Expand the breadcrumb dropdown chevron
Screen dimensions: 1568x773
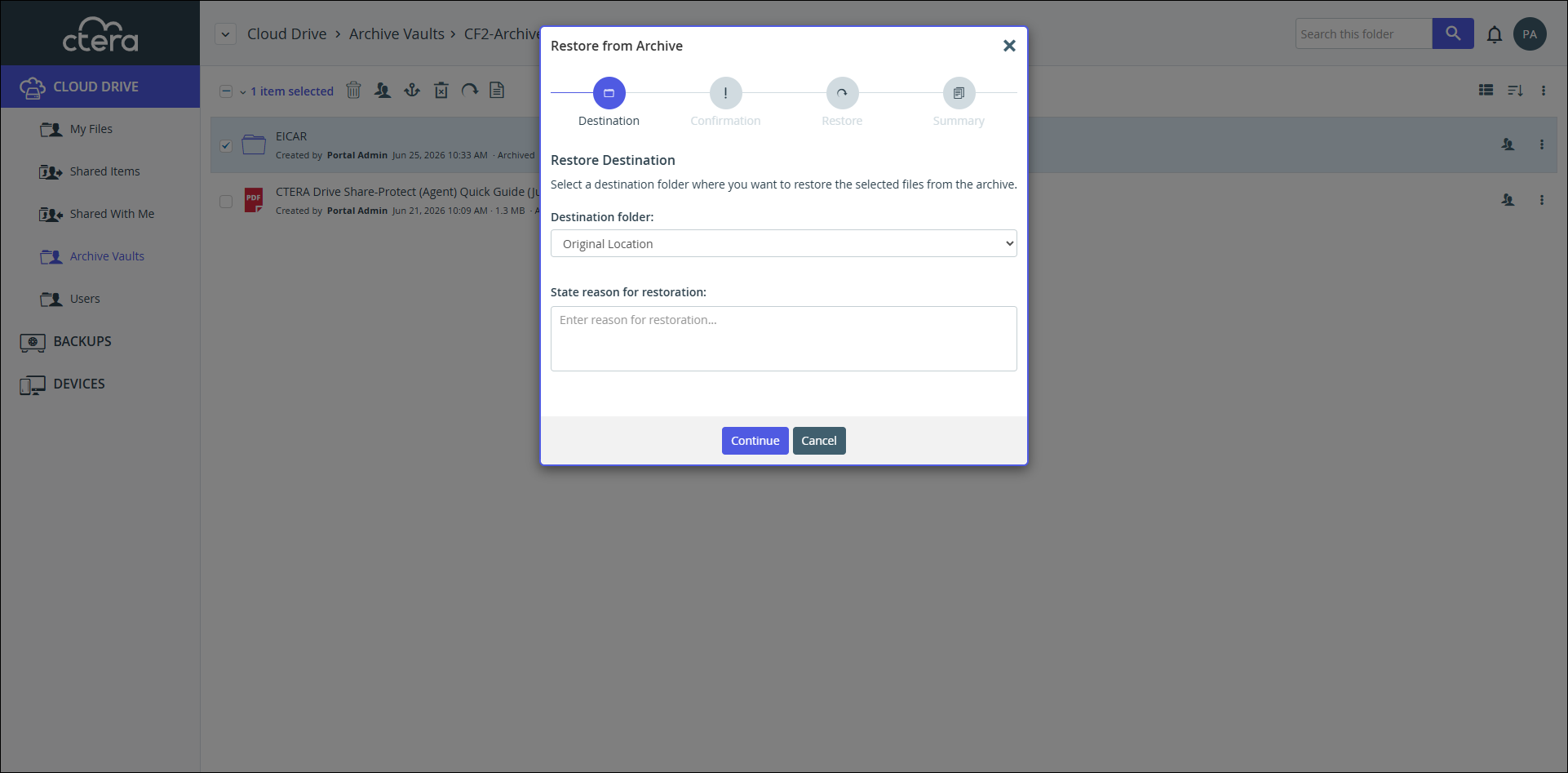[x=226, y=34]
